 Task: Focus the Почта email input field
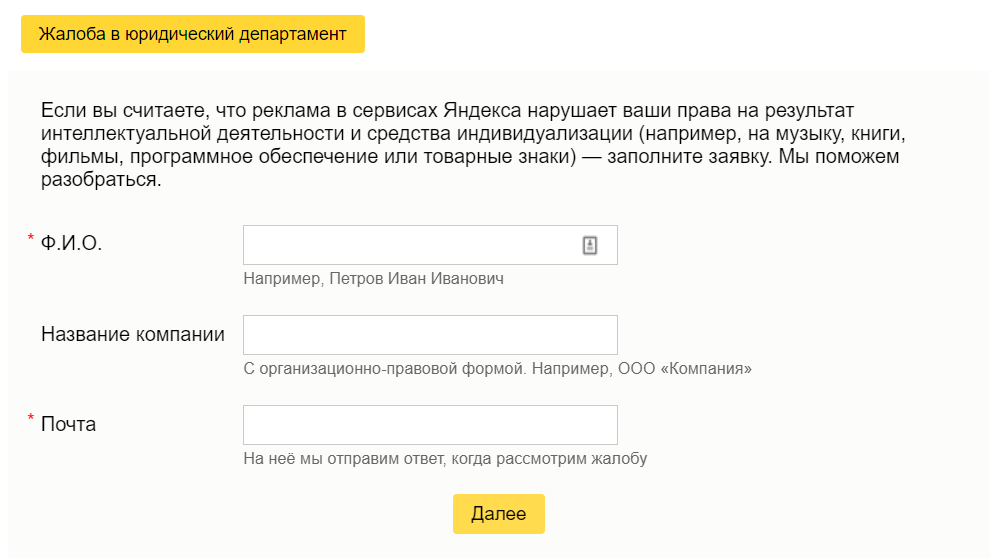[430, 425]
